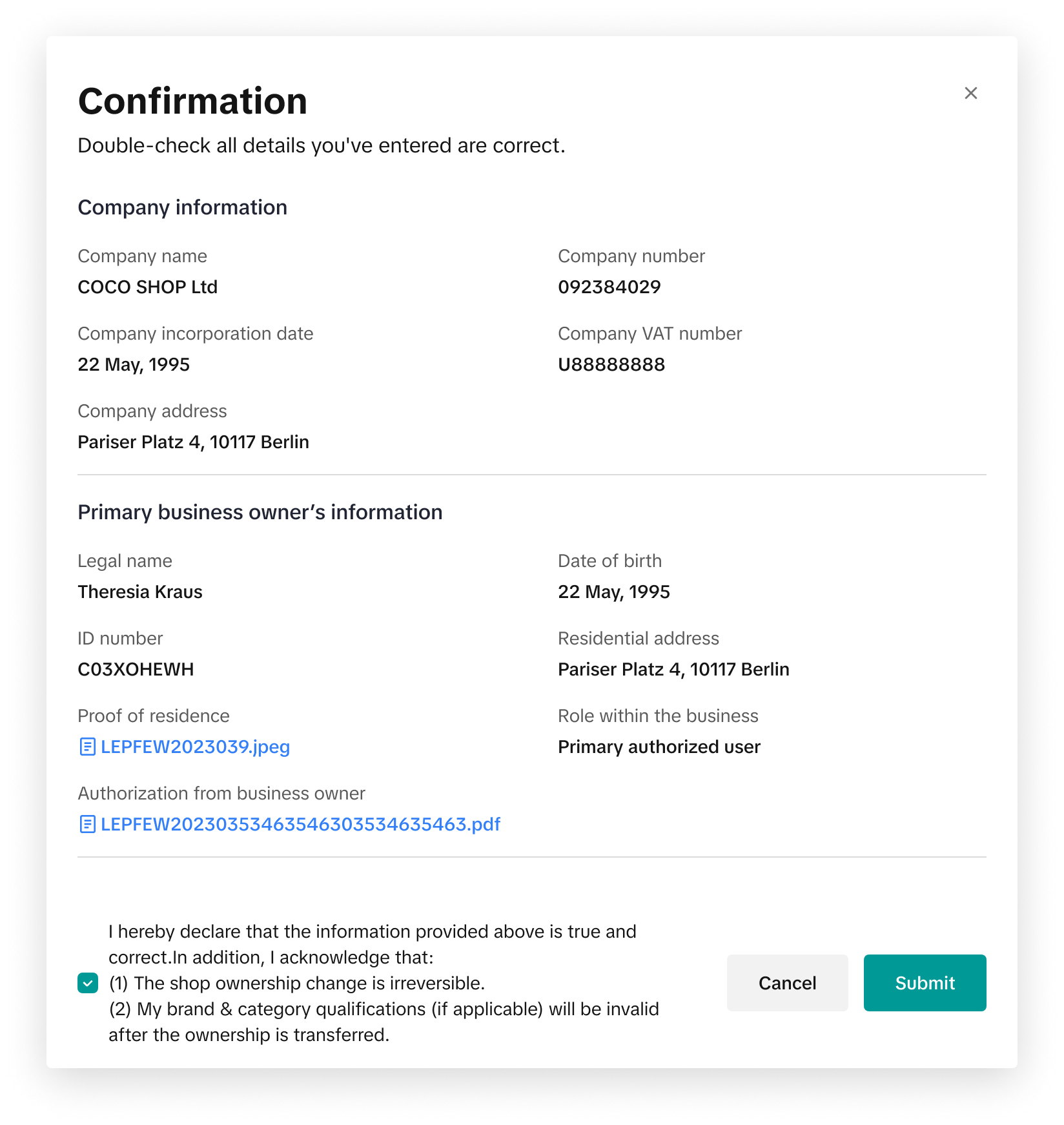
Task: Click the document icon beside the authorization PDF
Action: [87, 825]
